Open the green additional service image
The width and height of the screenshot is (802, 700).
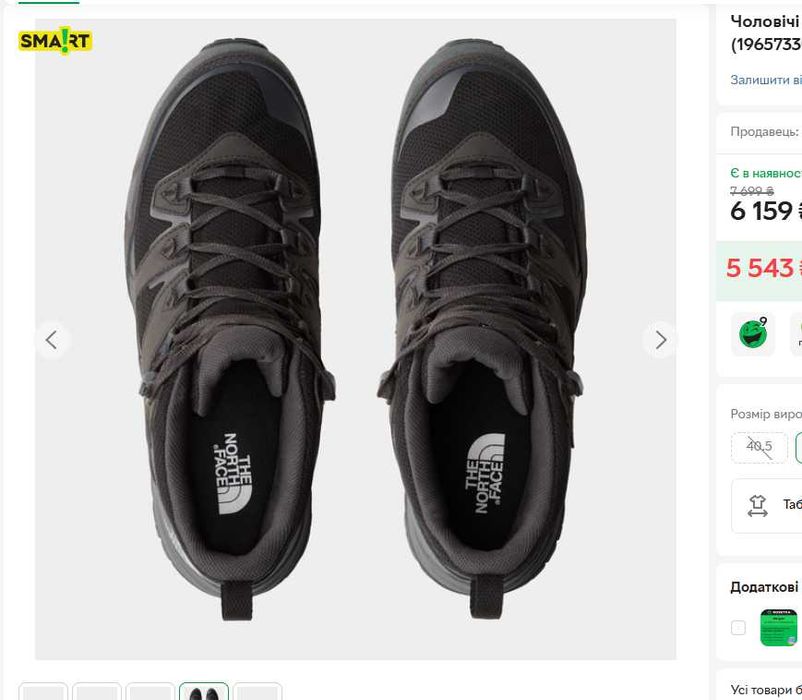click(779, 627)
